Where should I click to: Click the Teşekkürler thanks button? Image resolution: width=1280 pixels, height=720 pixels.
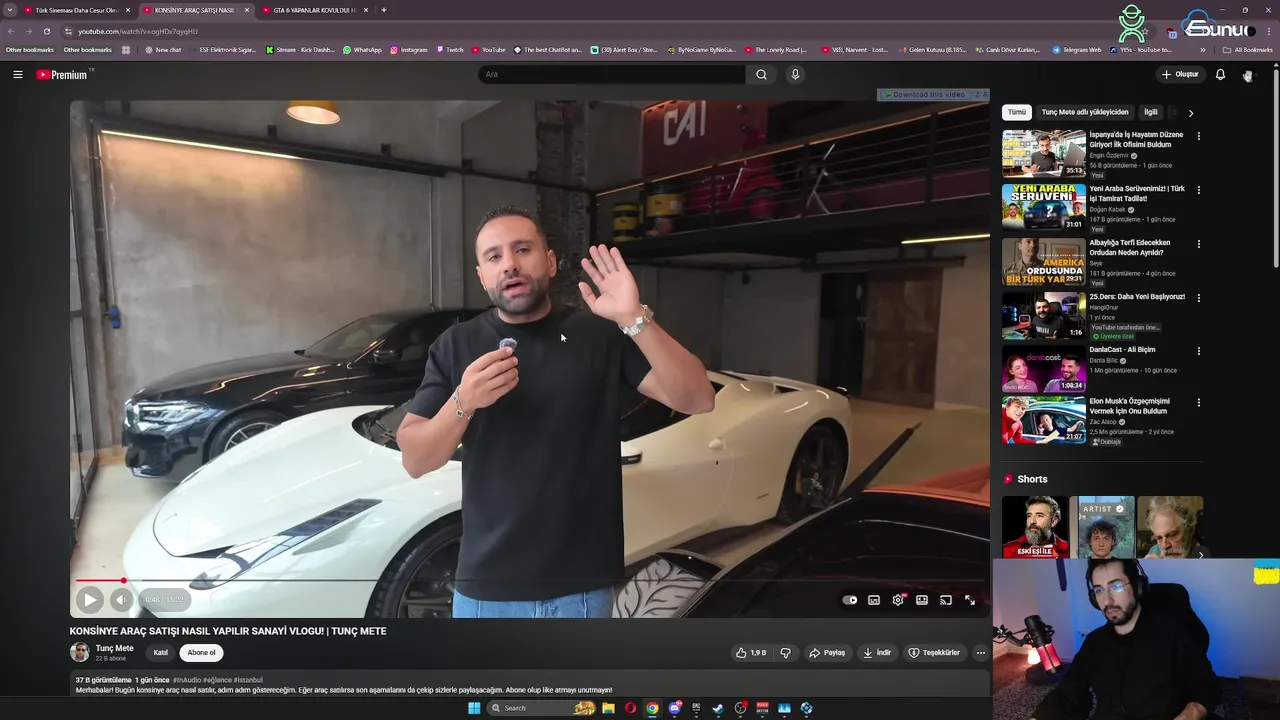(934, 653)
